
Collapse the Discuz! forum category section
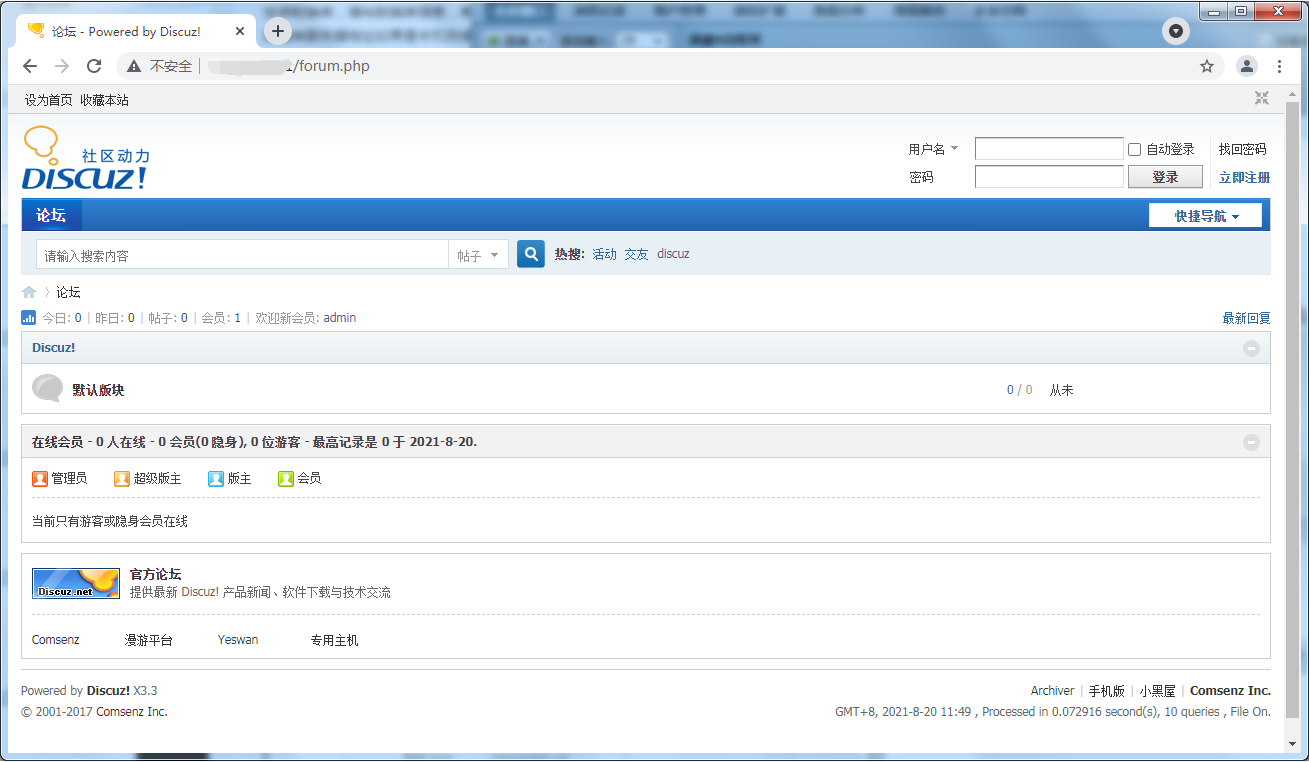pyautogui.click(x=1251, y=348)
